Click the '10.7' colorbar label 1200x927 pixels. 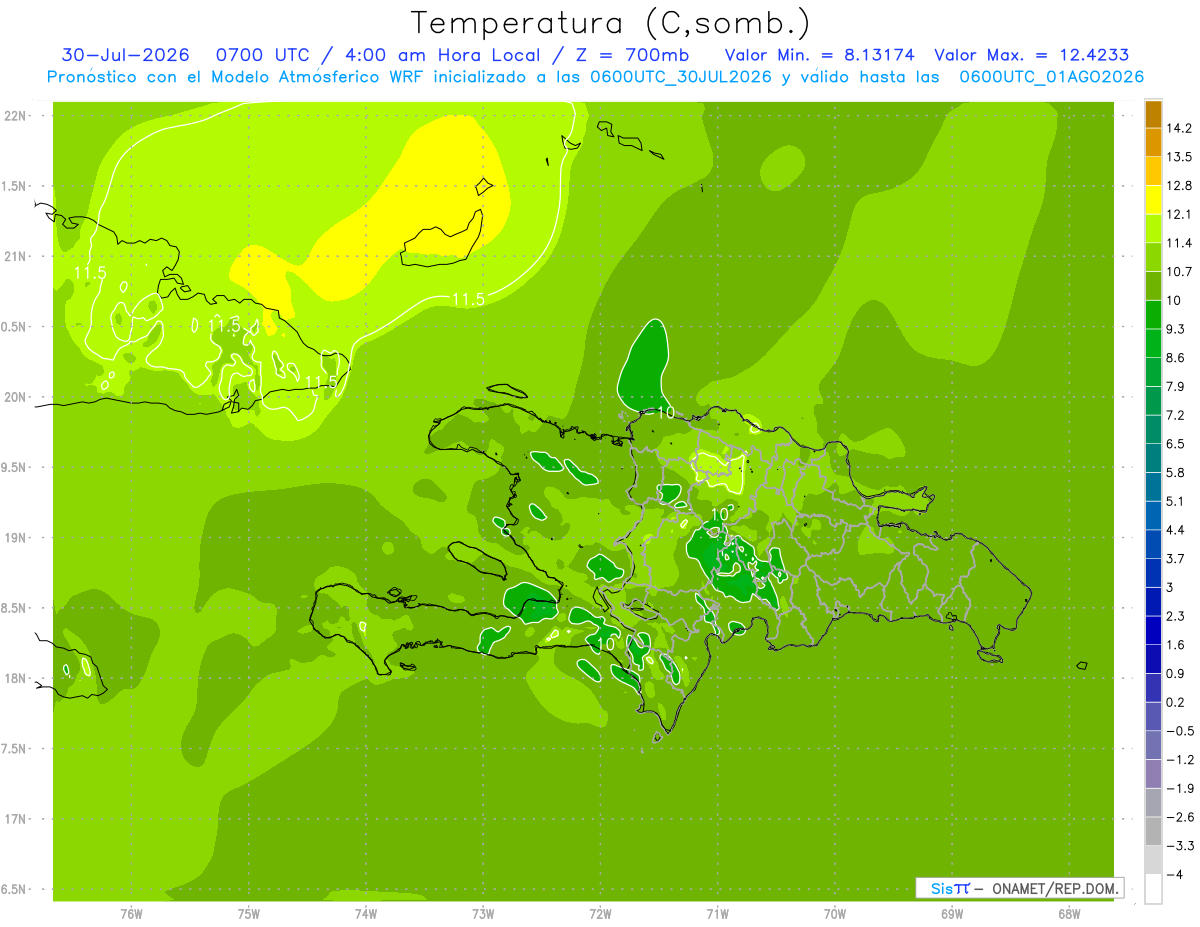tap(1178, 272)
